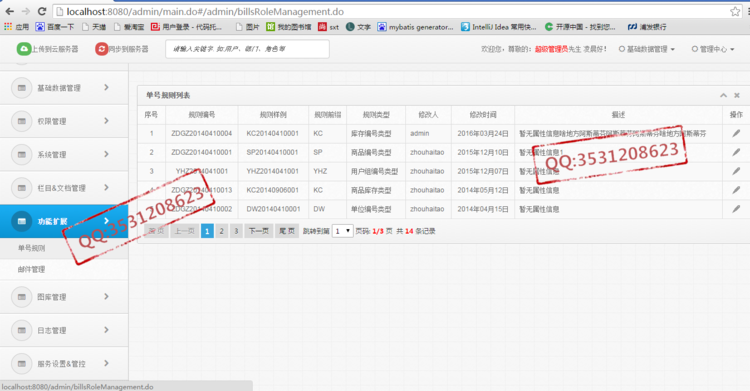Image resolution: width=750 pixels, height=391 pixels.
Task: Open the 应用 apps bookmark icon
Action: (8, 27)
